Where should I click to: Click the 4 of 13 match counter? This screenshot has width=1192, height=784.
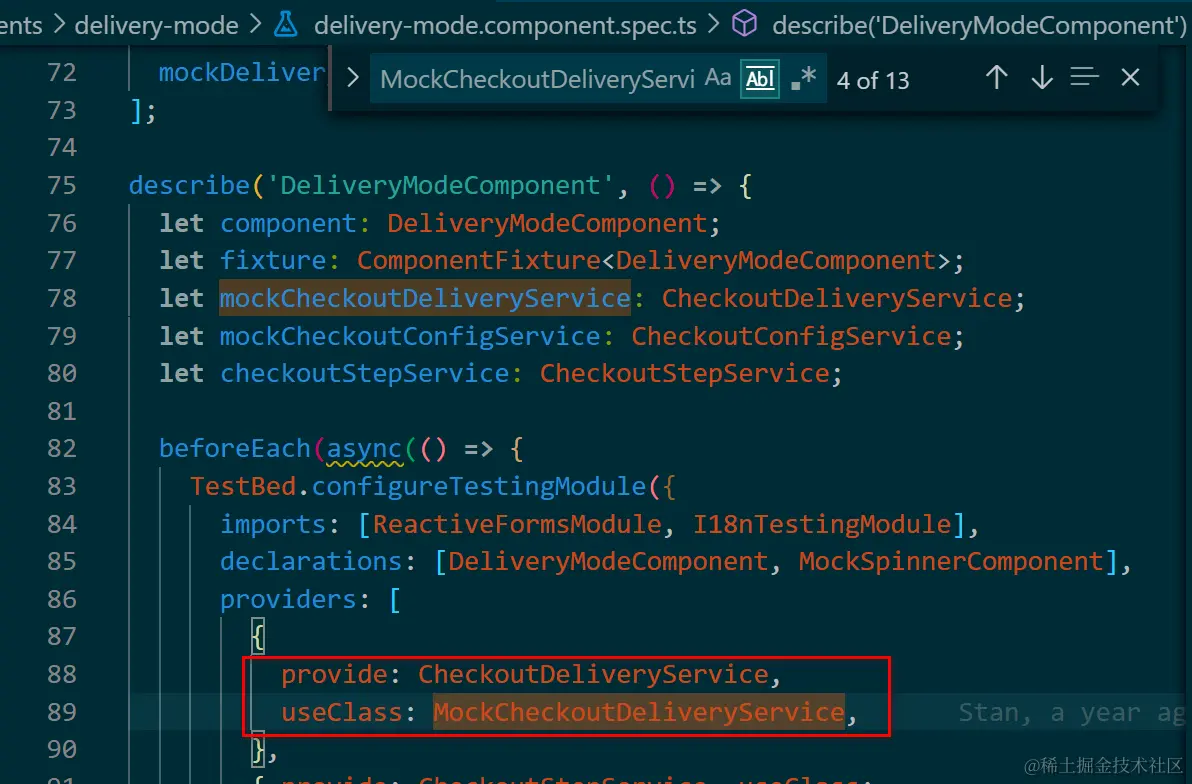(873, 80)
